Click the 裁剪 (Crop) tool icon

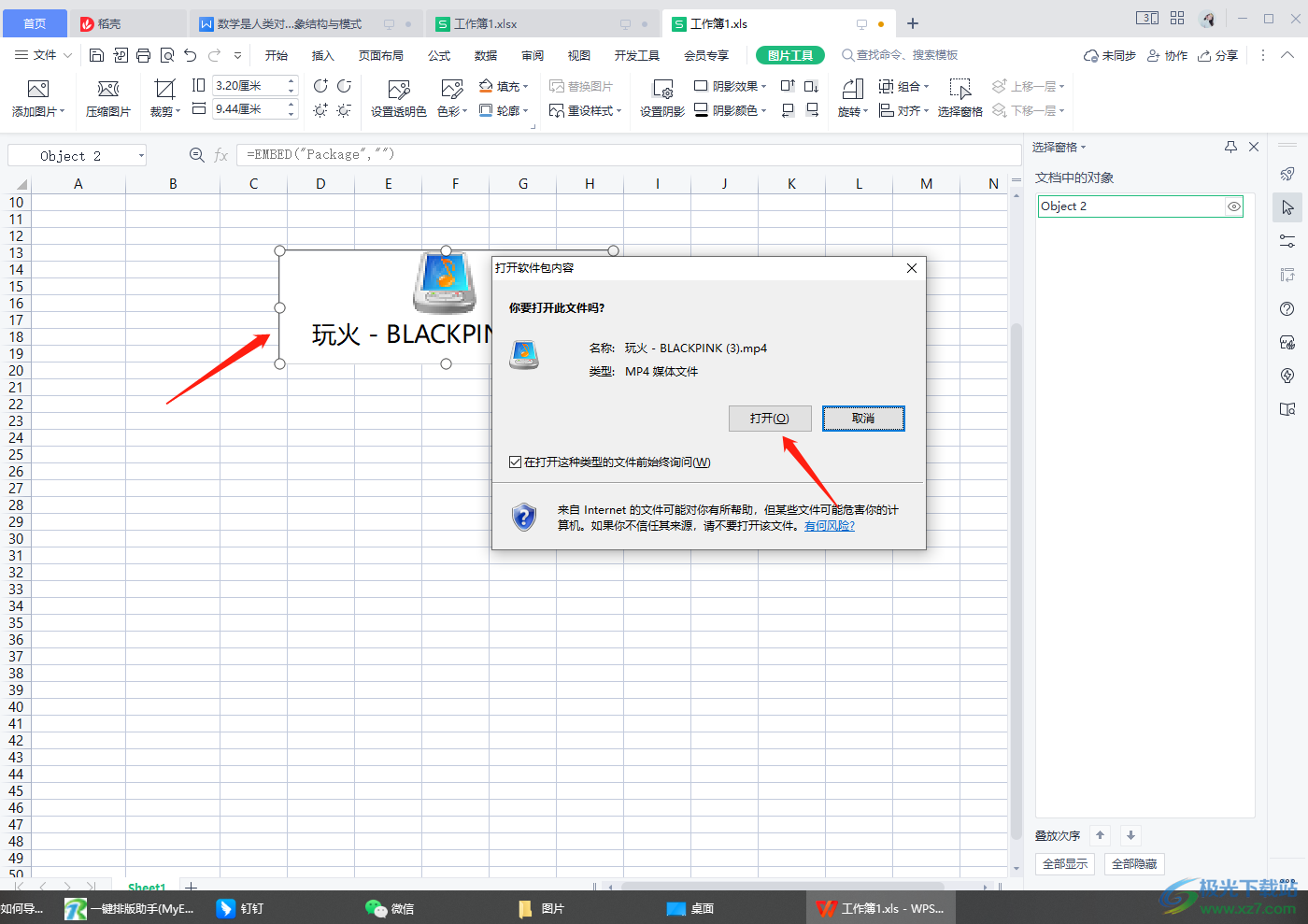coord(164,89)
